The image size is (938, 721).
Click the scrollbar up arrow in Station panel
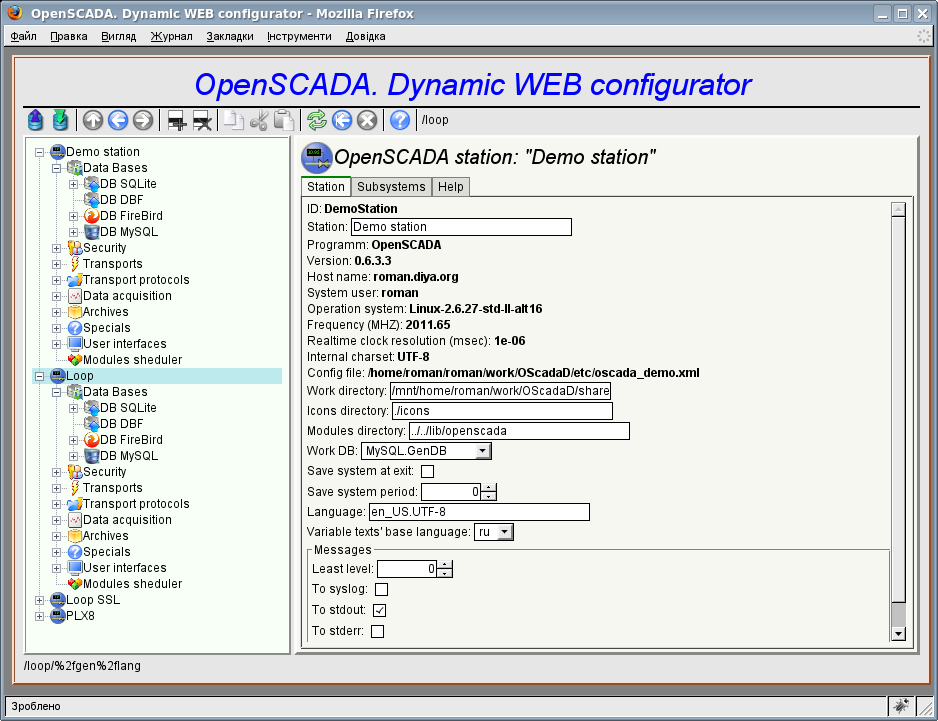pos(898,209)
